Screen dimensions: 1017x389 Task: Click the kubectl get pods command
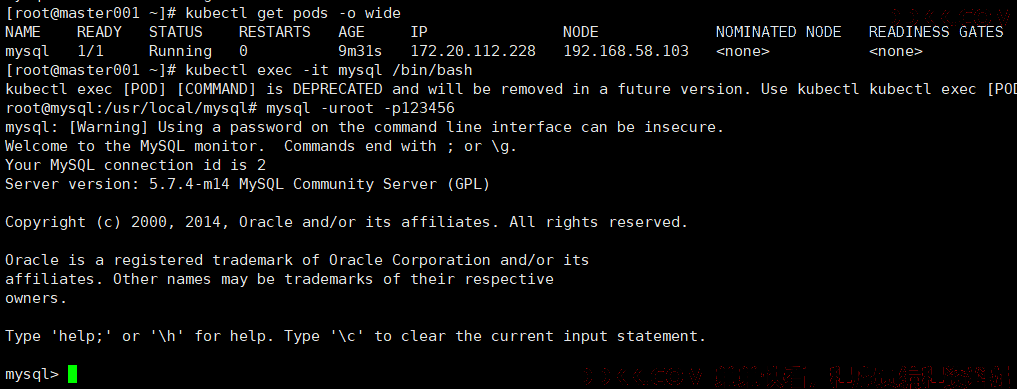[x=293, y=13]
